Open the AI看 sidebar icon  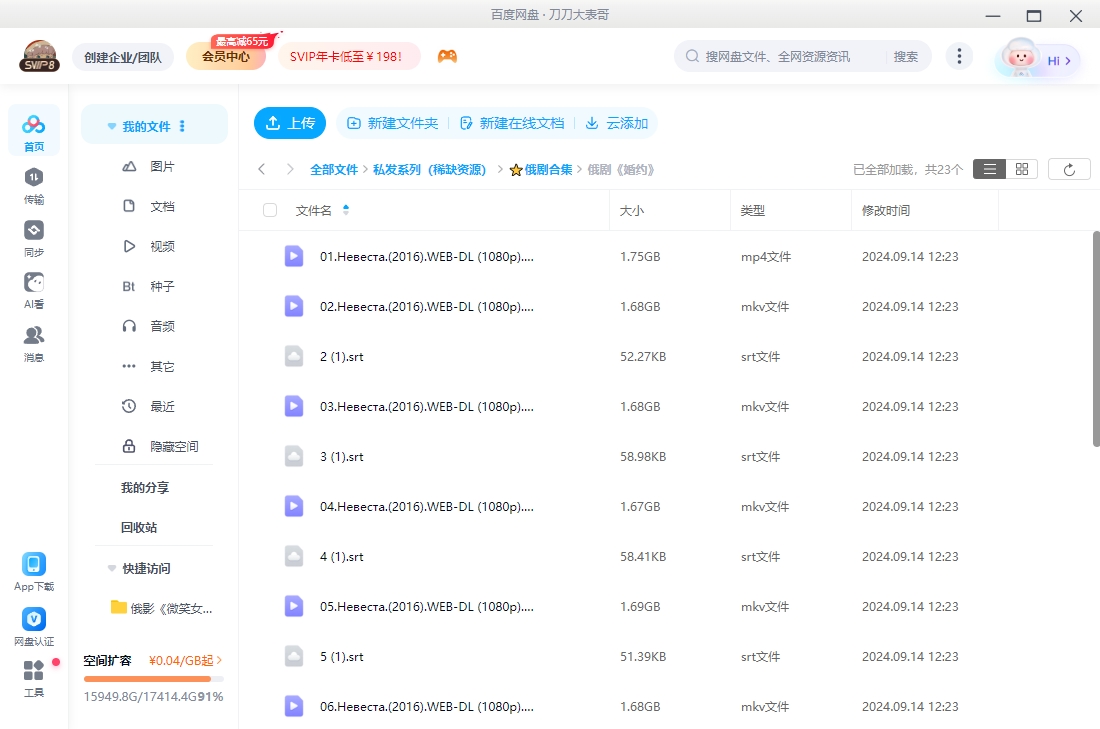[34, 283]
